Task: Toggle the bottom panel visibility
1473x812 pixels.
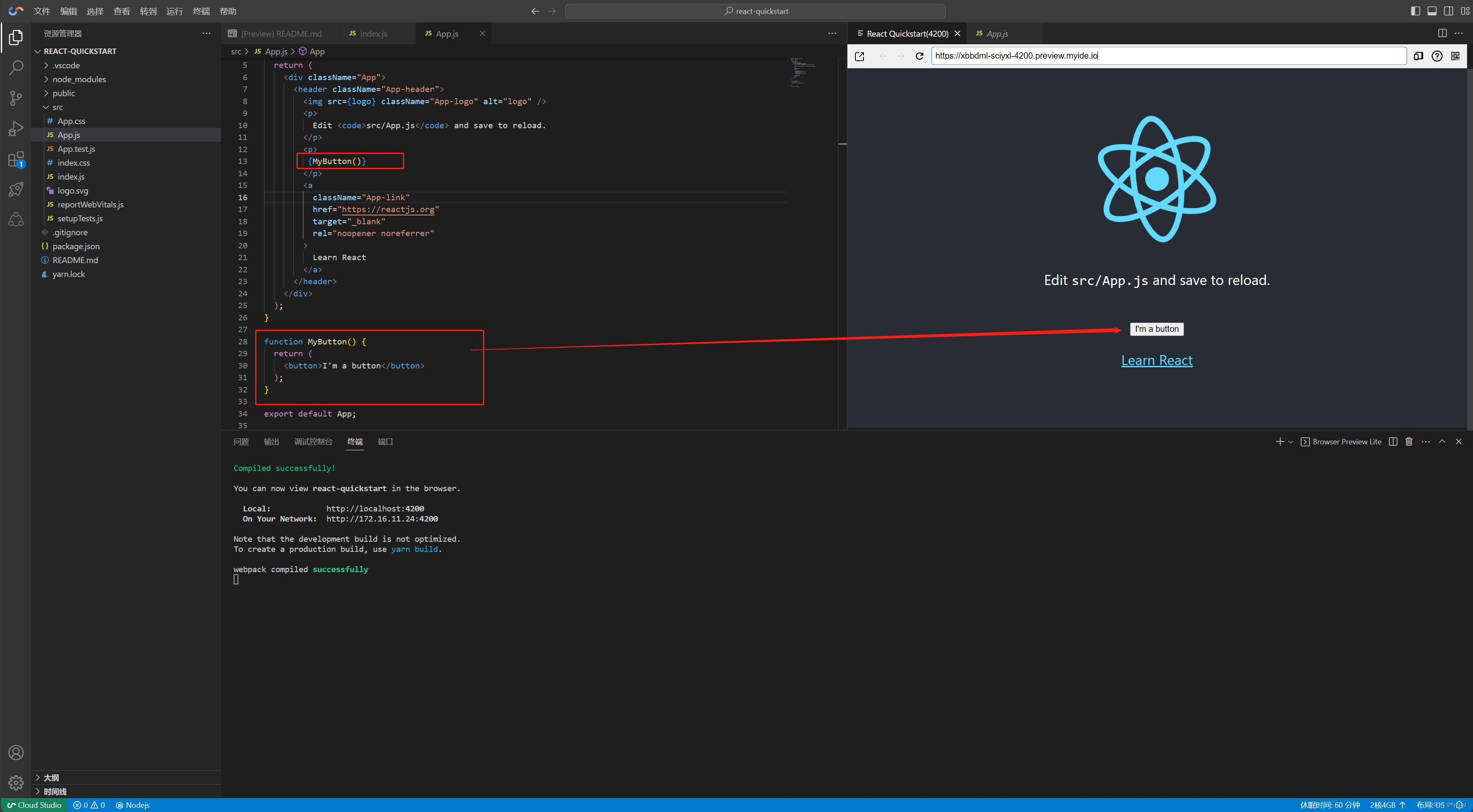Action: [1433, 11]
